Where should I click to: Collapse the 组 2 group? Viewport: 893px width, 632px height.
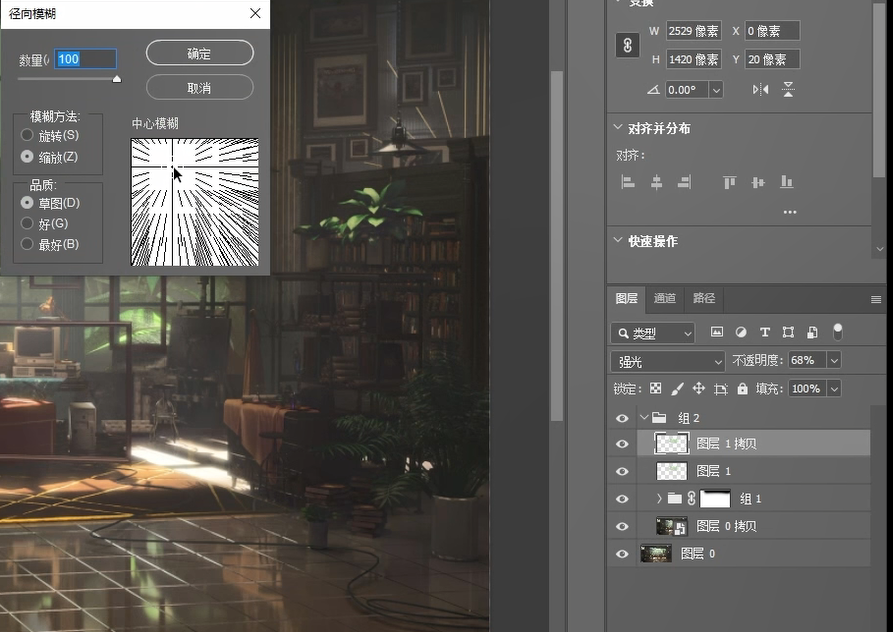click(x=644, y=417)
